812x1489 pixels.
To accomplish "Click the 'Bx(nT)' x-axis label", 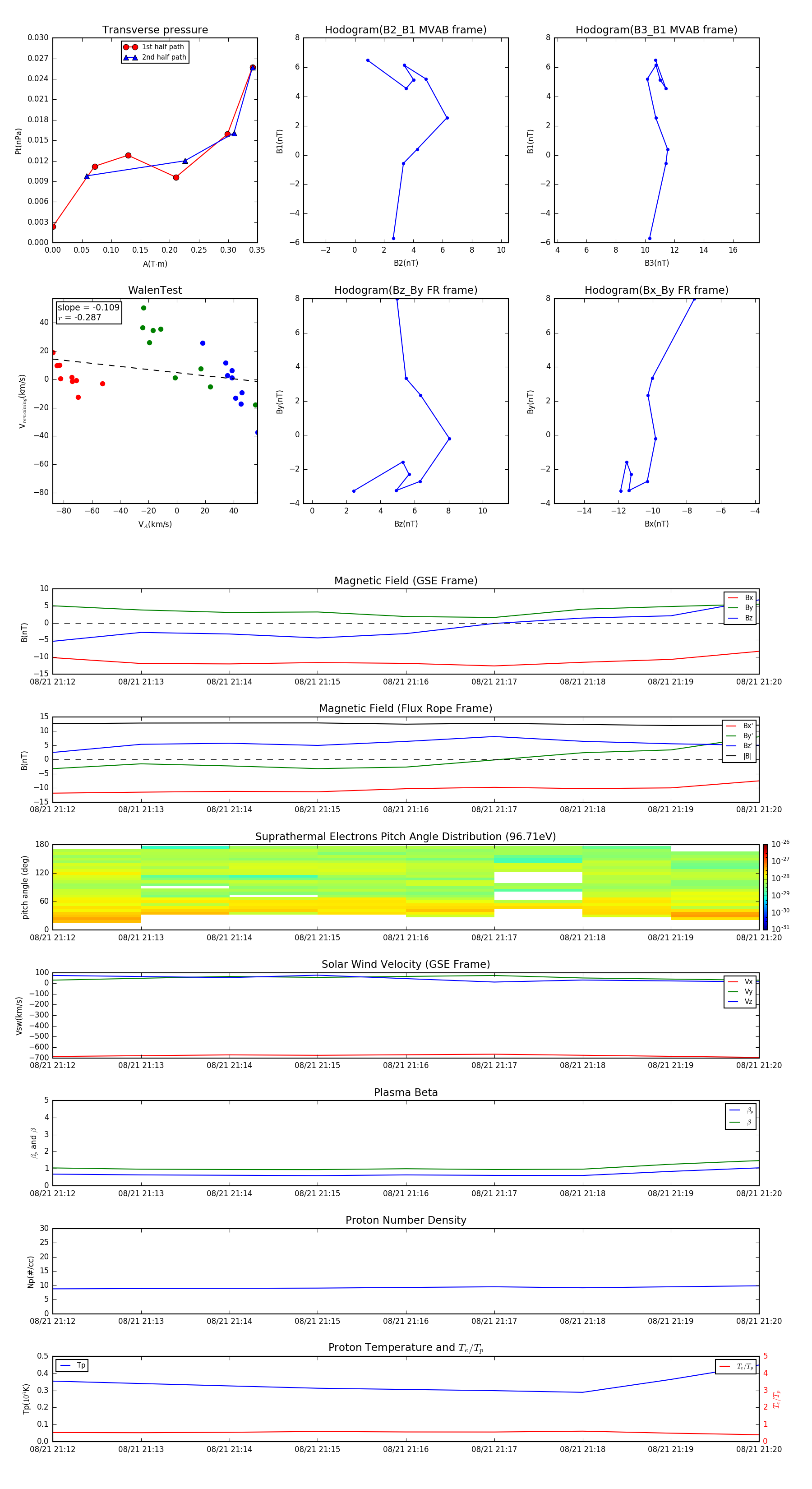I will tap(656, 524).
